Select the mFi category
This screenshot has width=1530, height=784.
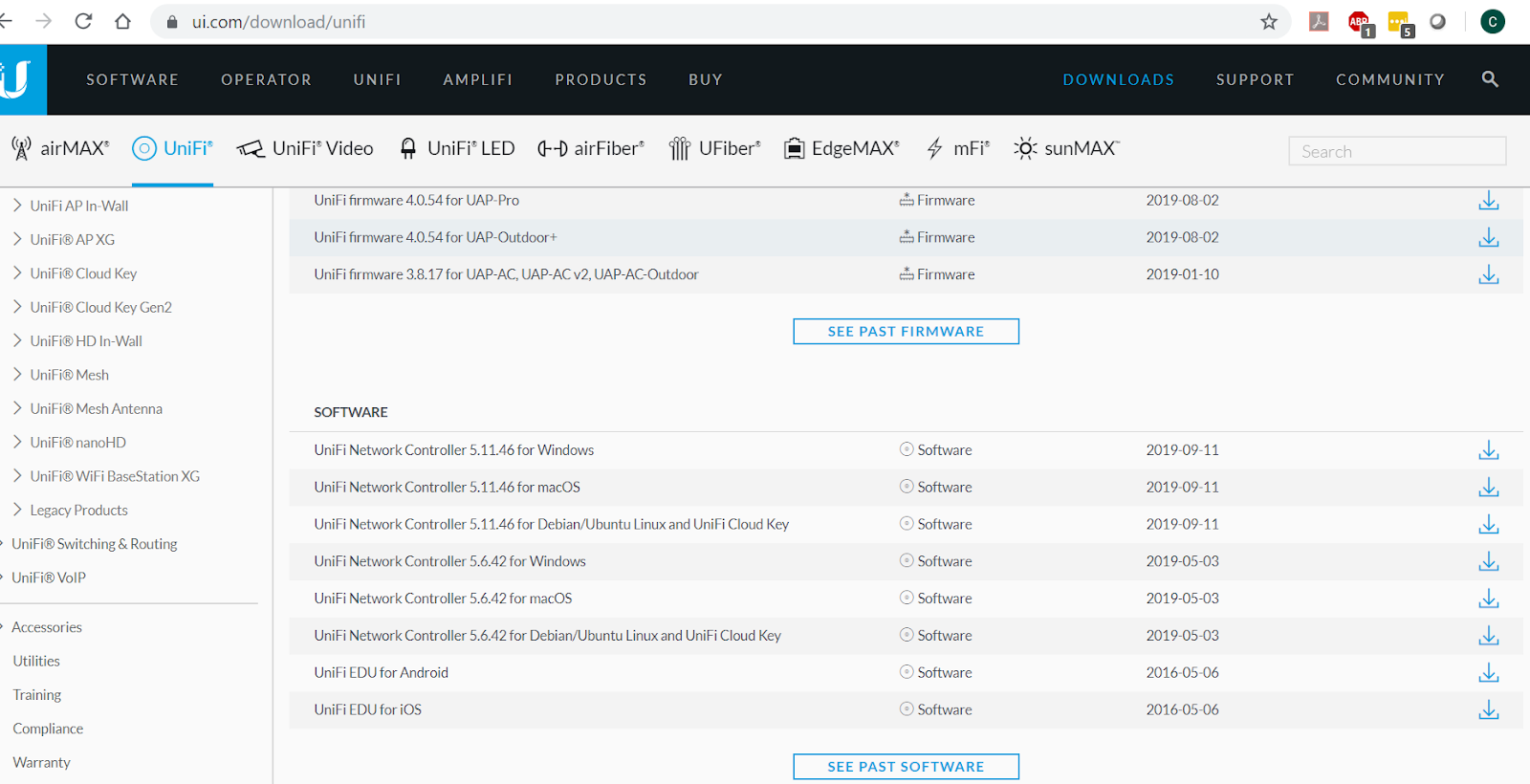[x=957, y=148]
